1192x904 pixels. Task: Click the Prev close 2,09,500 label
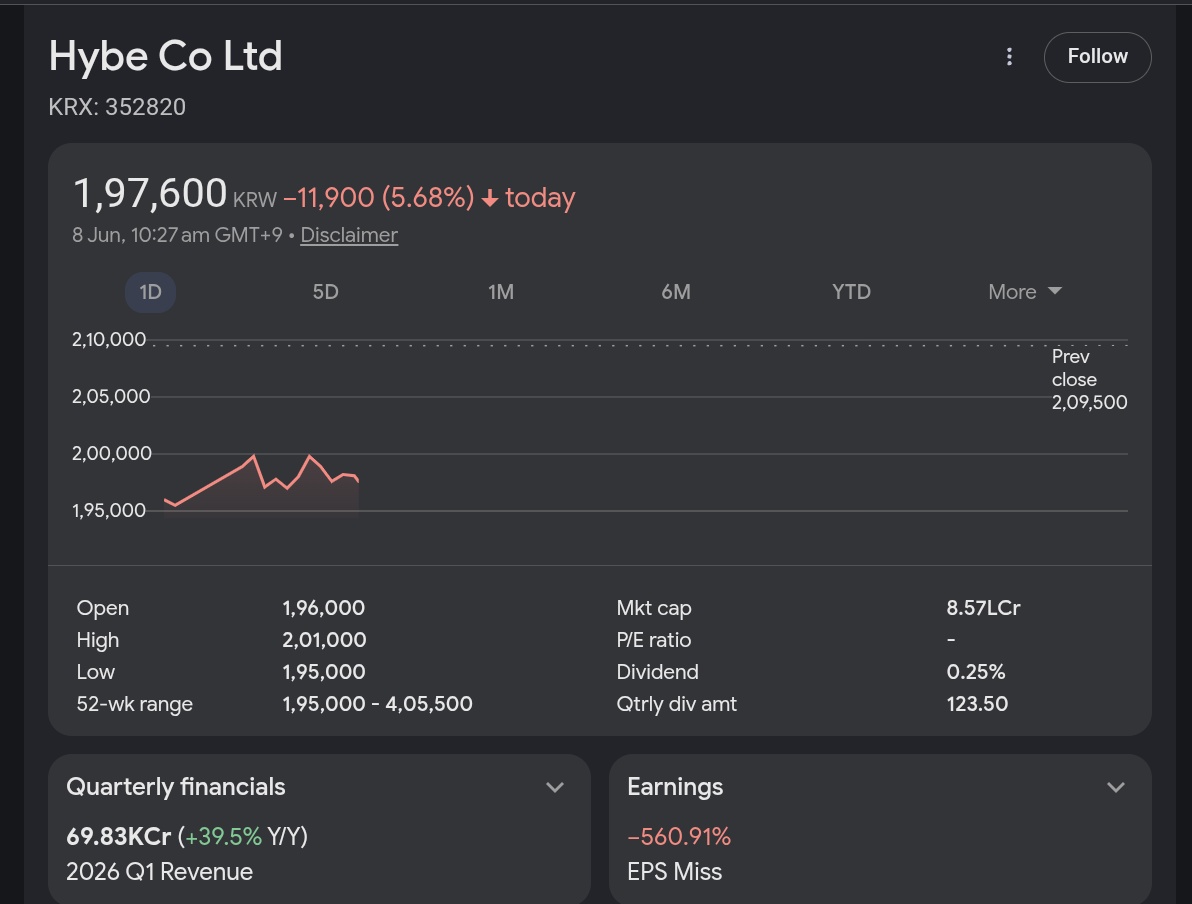1089,379
